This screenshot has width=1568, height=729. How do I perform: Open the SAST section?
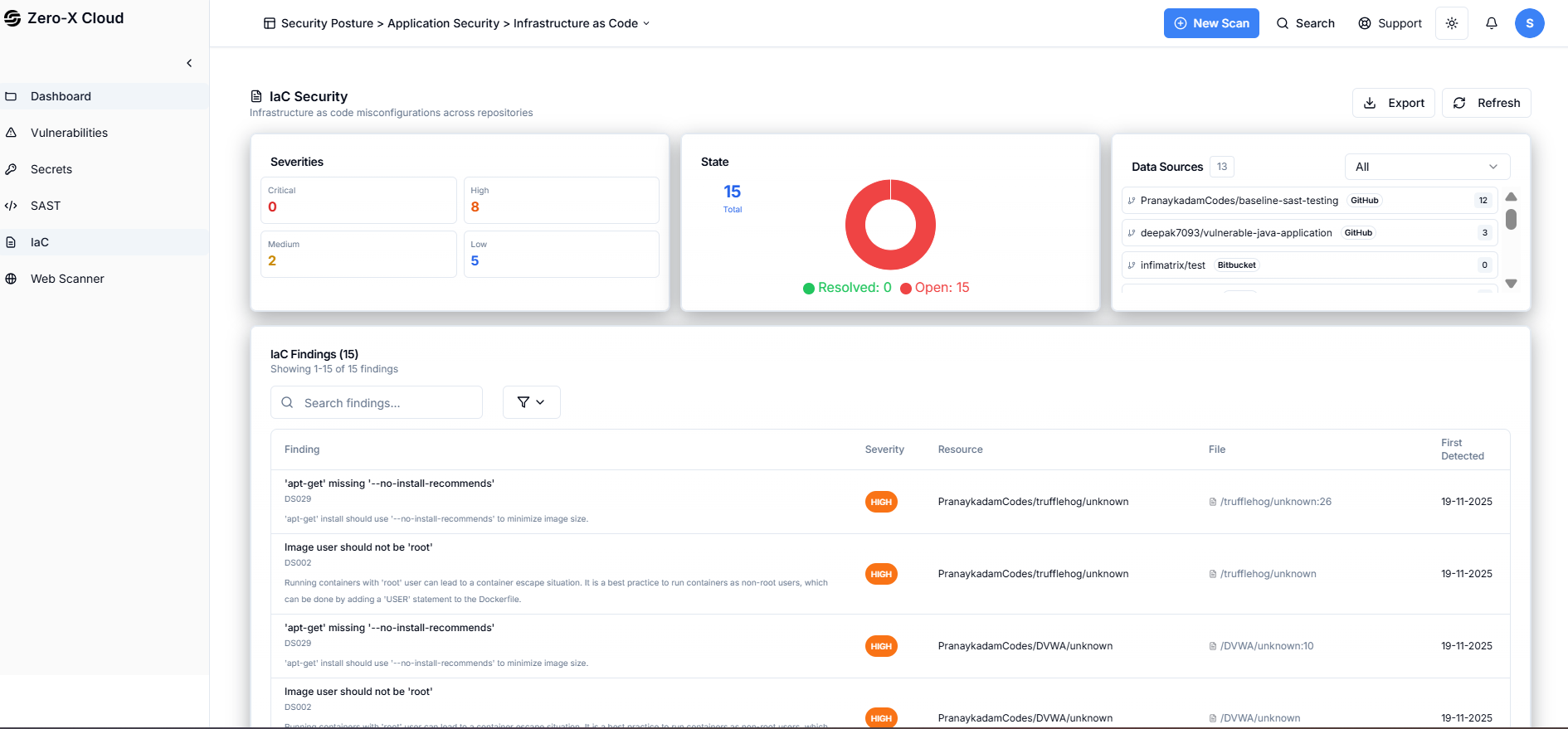[104, 206]
